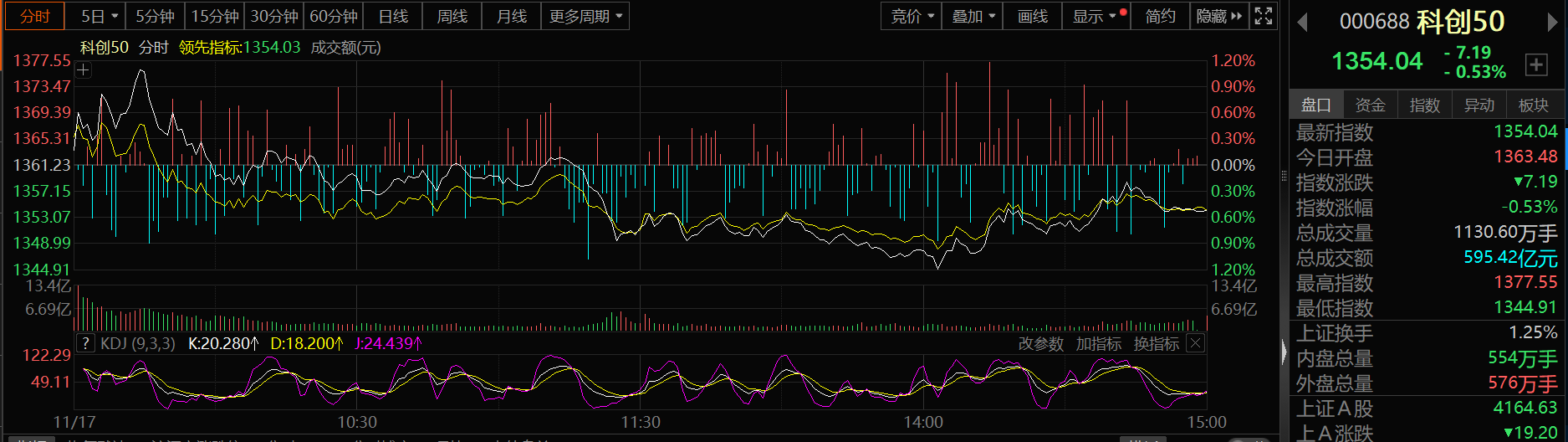Open the 显示 display dropdown
This screenshot has width=1568, height=442.
pyautogui.click(x=1096, y=16)
